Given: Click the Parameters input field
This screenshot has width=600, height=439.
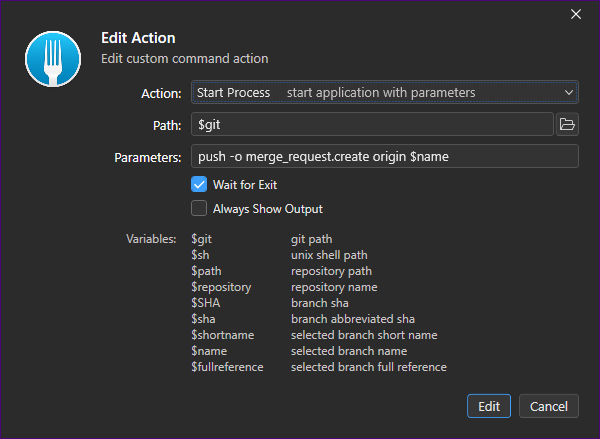Looking at the screenshot, I should [x=385, y=156].
